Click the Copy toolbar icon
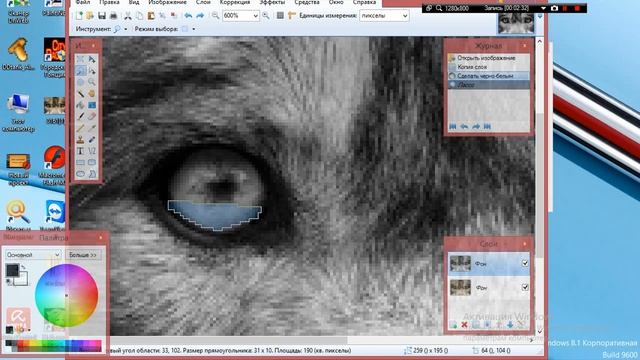640x360 pixels. (x=140, y=16)
